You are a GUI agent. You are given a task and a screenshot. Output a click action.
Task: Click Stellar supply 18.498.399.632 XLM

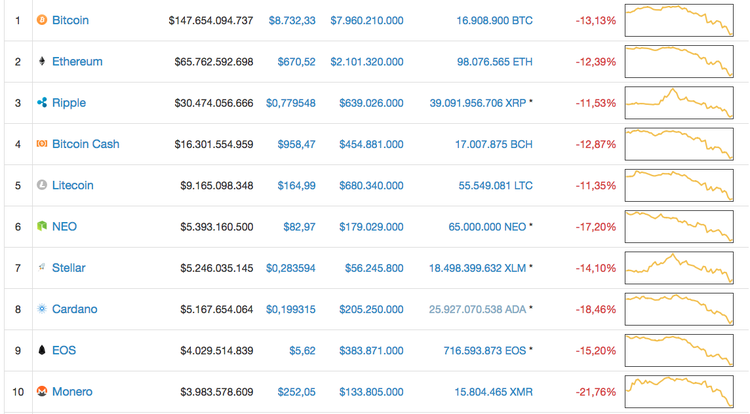coord(477,268)
